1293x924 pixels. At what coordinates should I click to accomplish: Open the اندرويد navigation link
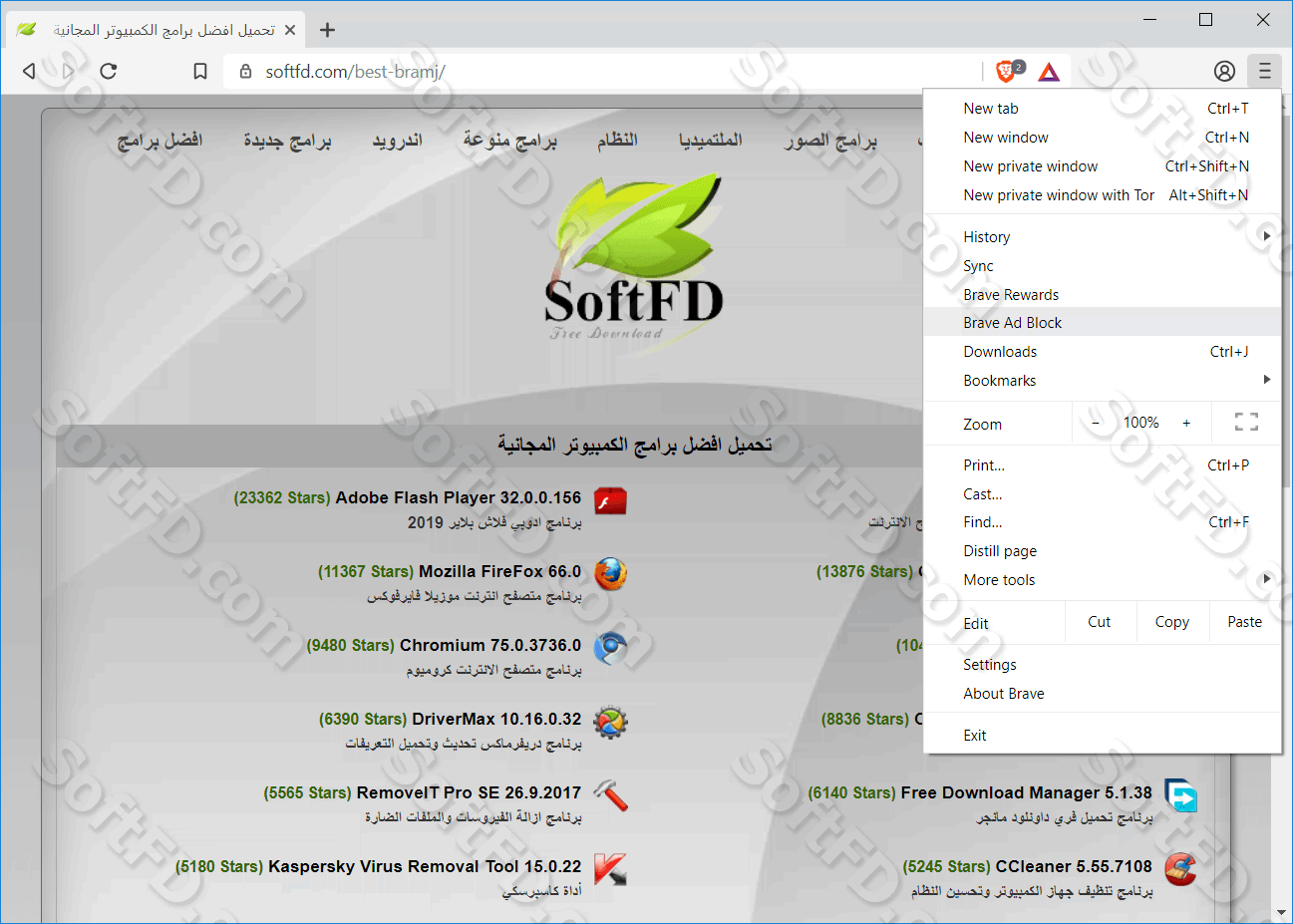(397, 141)
